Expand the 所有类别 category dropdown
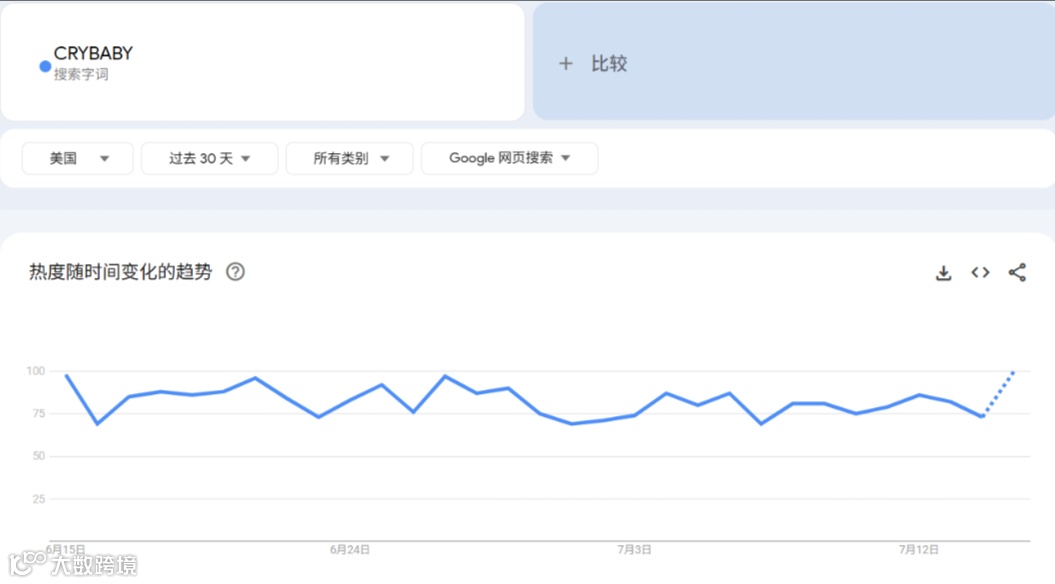This screenshot has width=1055, height=584. 350,158
